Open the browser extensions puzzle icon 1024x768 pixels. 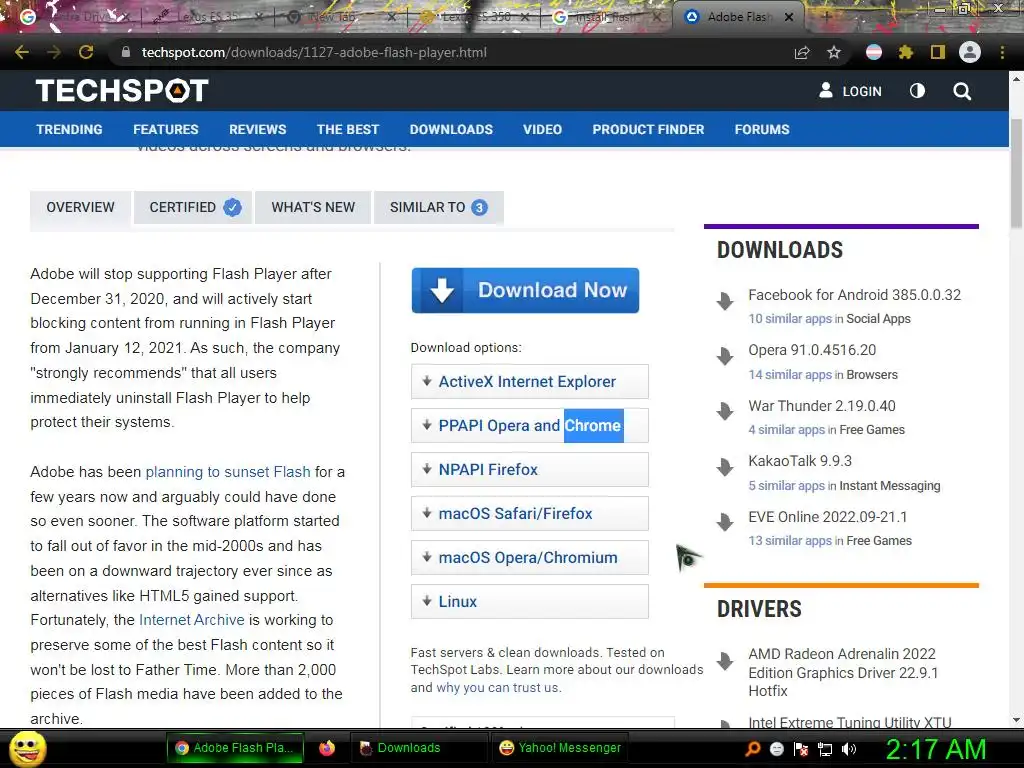[905, 52]
